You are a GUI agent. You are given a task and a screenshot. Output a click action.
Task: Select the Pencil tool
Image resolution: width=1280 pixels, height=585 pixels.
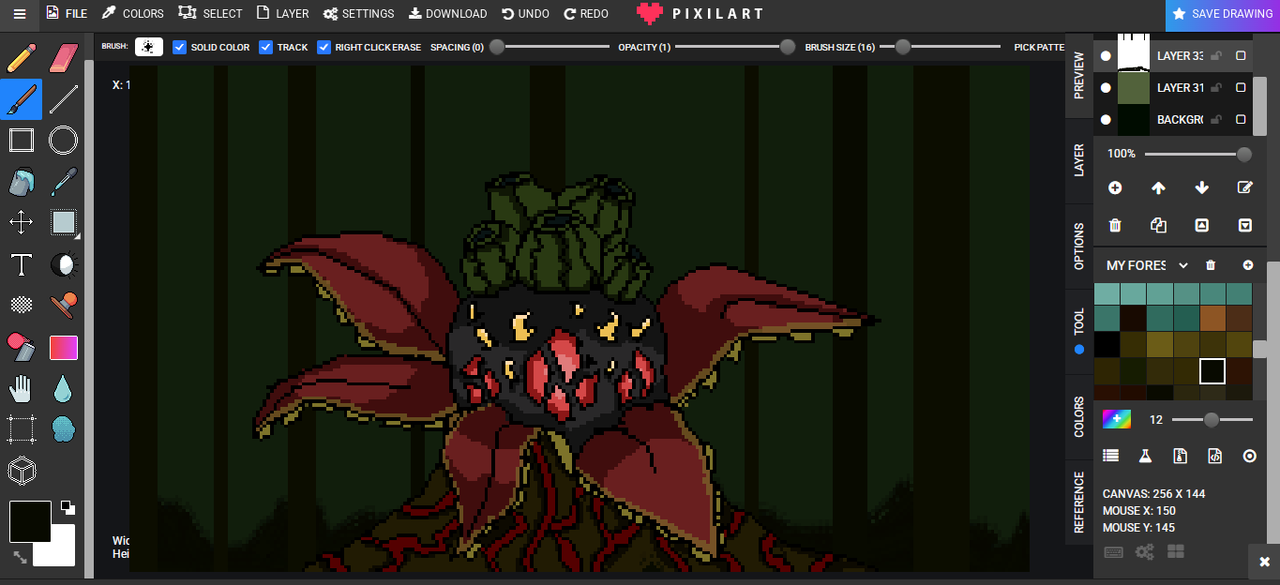point(21,57)
